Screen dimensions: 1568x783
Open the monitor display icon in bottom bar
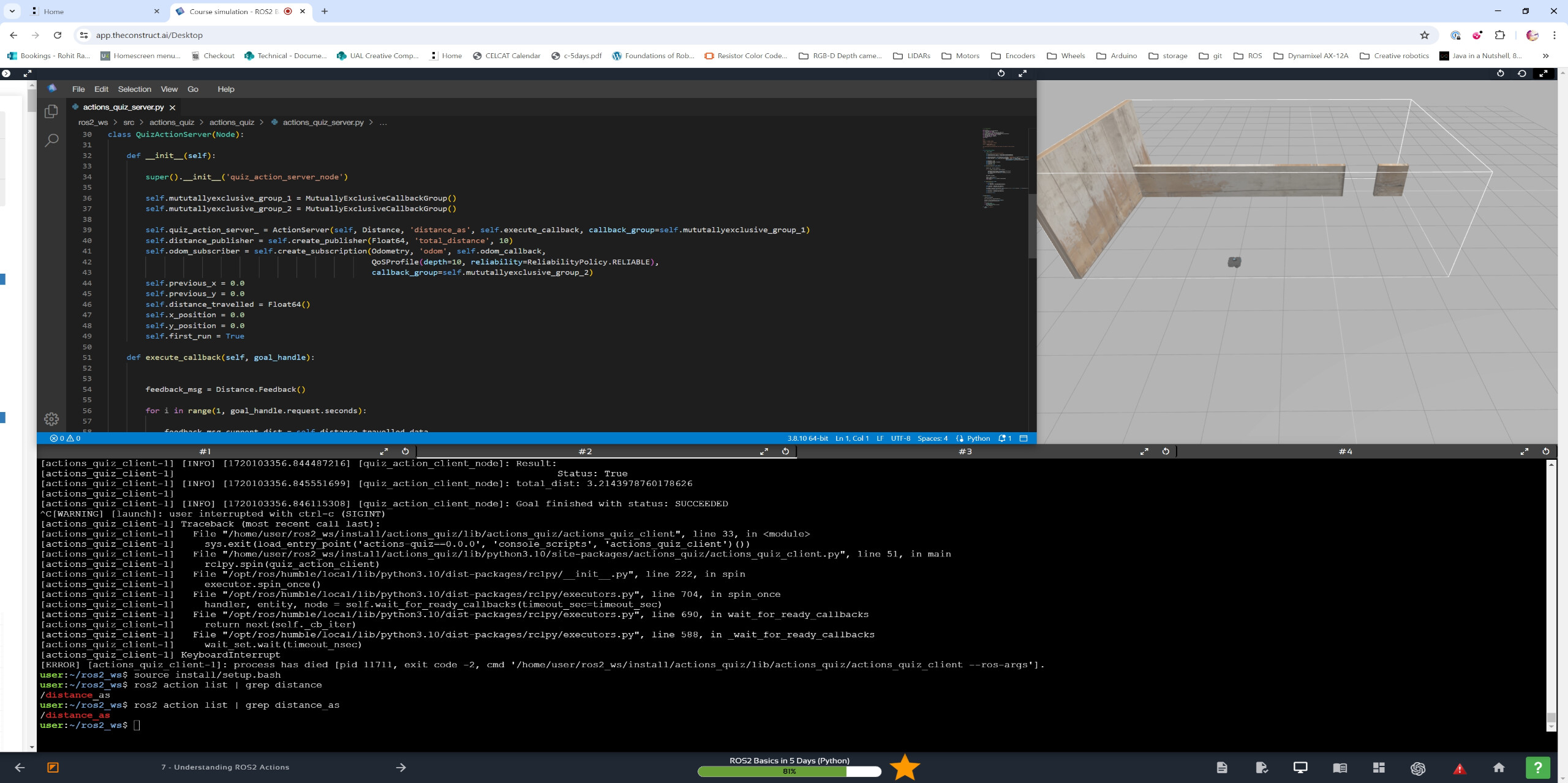(x=1300, y=768)
